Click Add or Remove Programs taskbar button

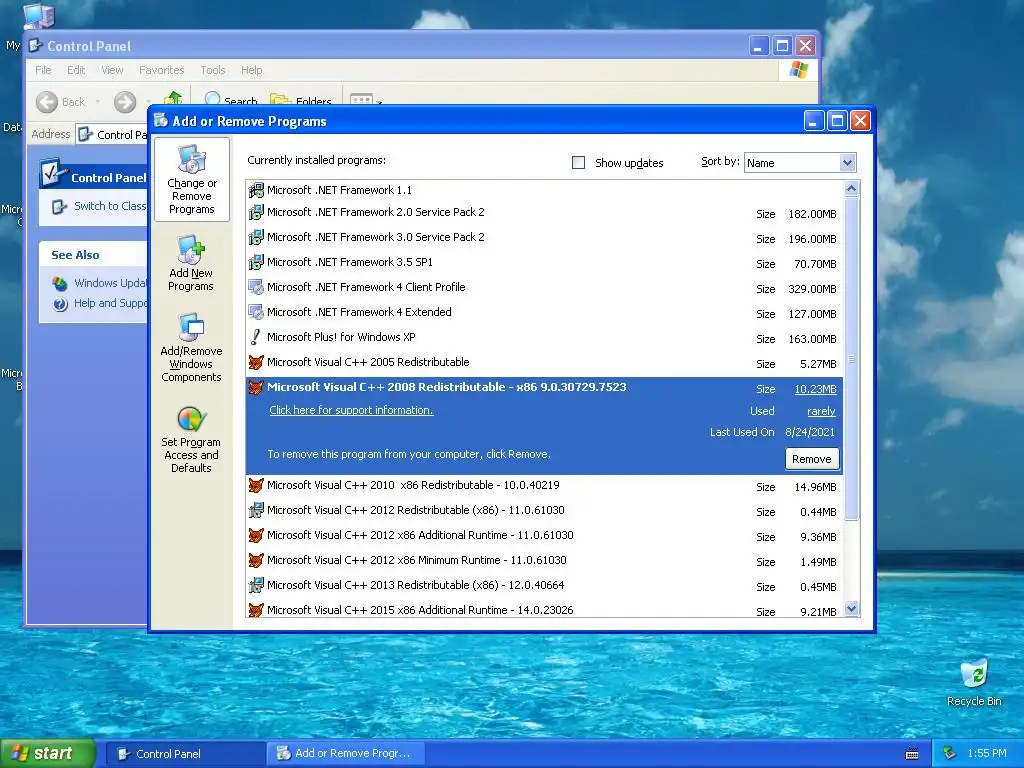346,754
